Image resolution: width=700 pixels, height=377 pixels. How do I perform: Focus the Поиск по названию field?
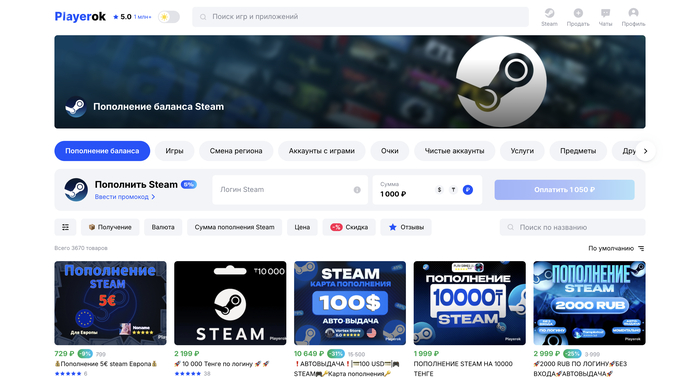pos(572,227)
